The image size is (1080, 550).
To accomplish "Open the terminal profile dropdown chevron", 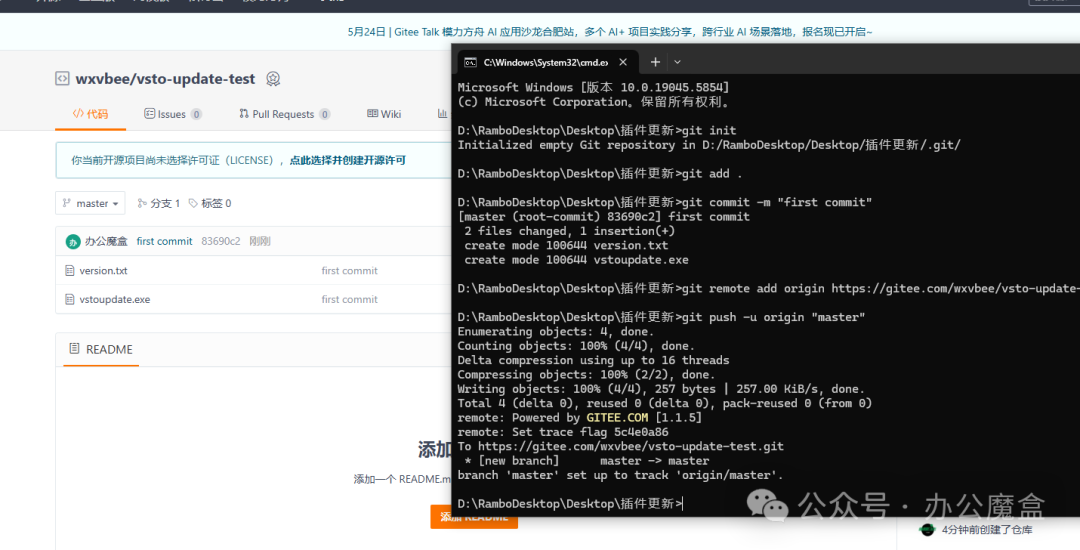I will [x=677, y=62].
